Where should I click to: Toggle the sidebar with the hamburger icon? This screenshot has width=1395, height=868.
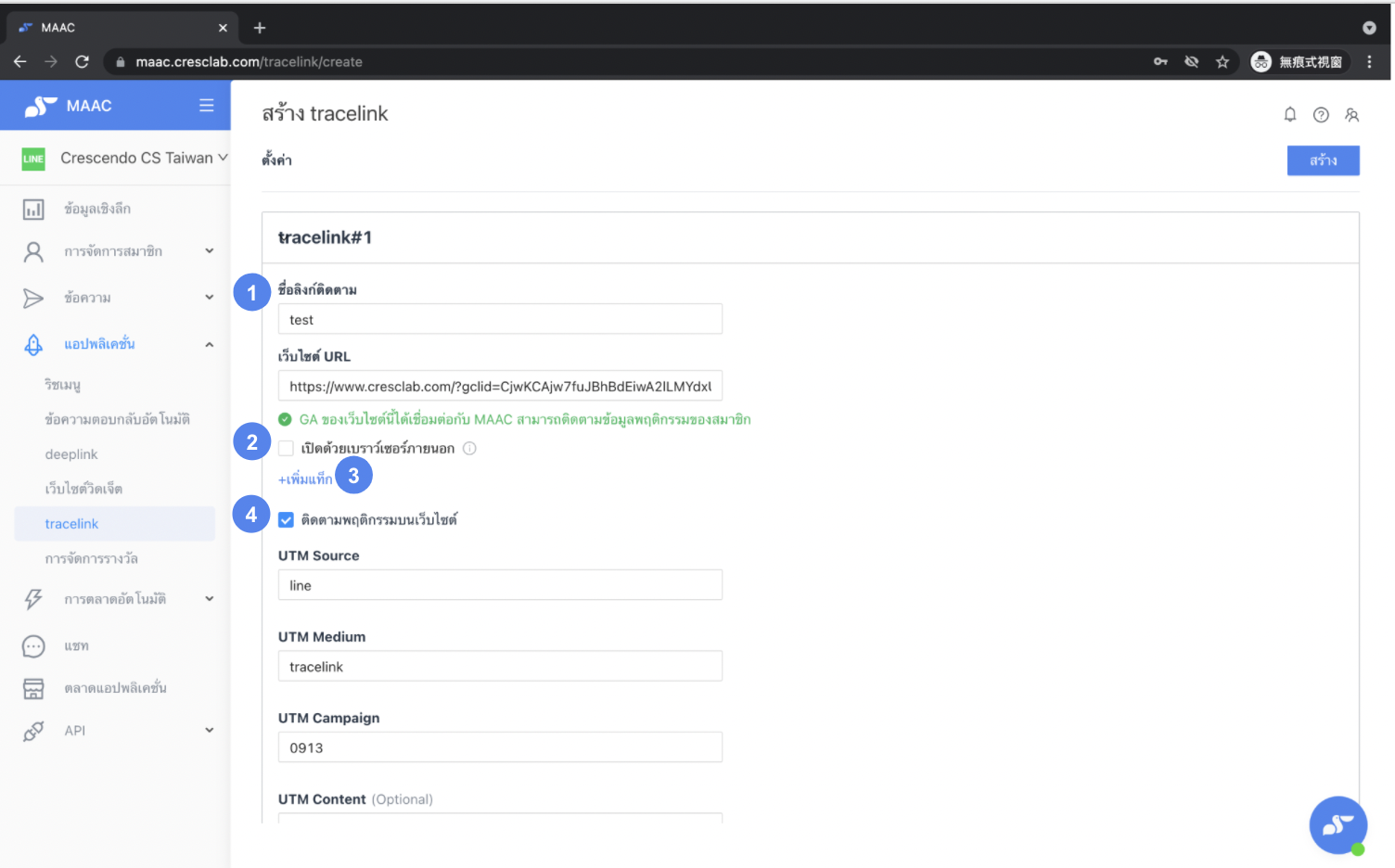click(x=206, y=105)
